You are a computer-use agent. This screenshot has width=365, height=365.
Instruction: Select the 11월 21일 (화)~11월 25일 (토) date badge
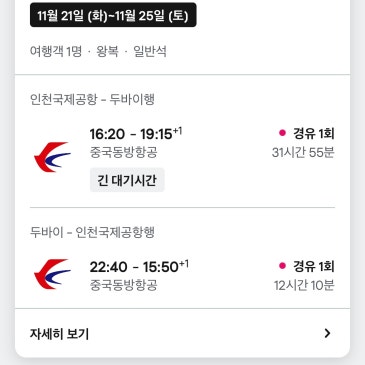(113, 15)
